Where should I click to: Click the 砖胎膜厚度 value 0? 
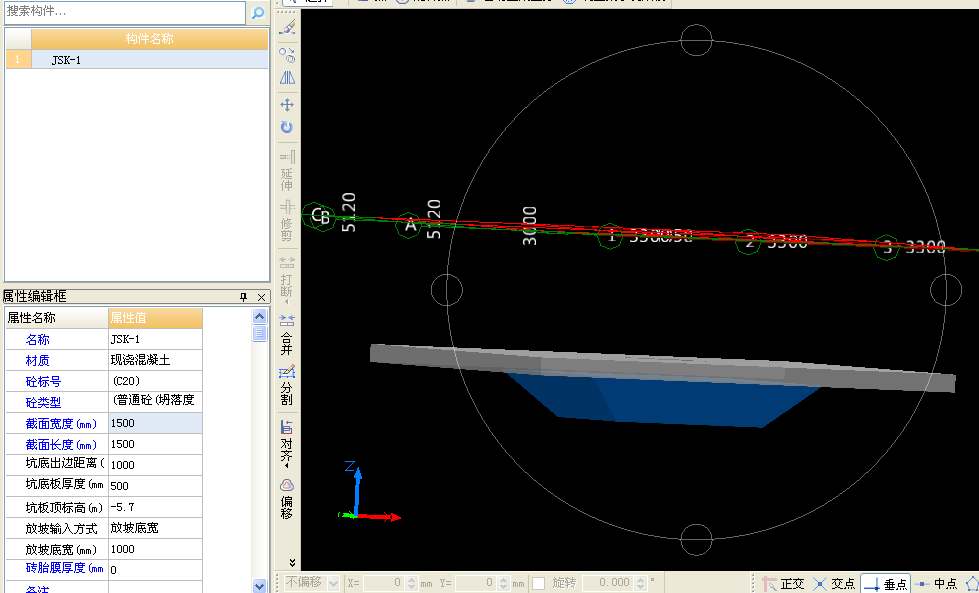click(155, 569)
